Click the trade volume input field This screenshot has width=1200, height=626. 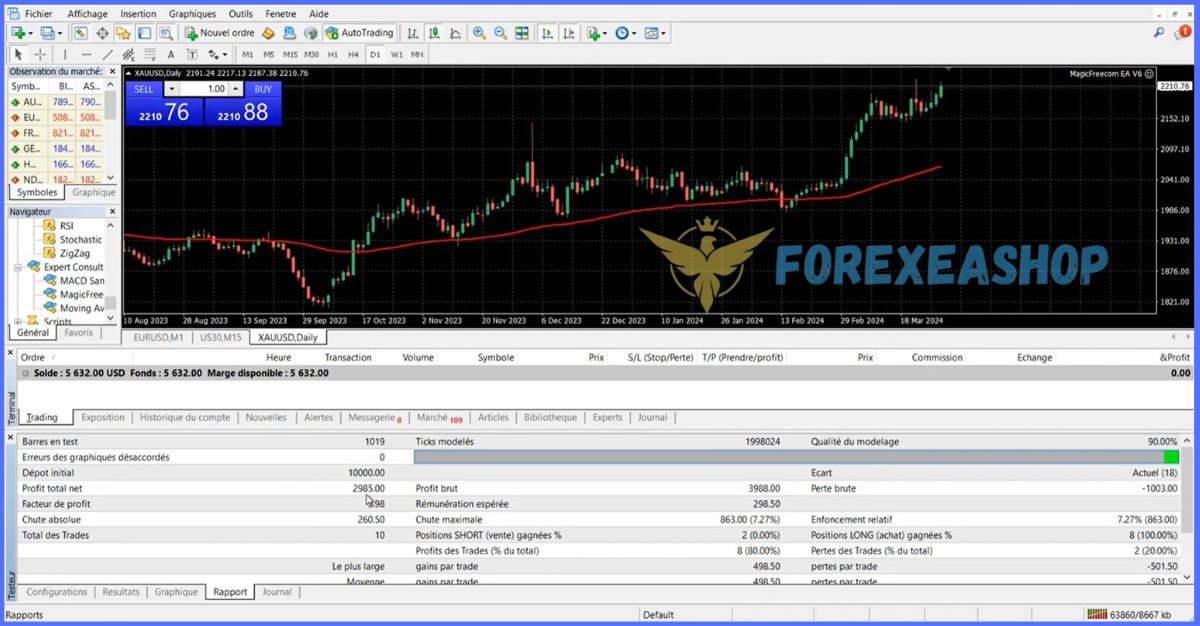coord(210,89)
